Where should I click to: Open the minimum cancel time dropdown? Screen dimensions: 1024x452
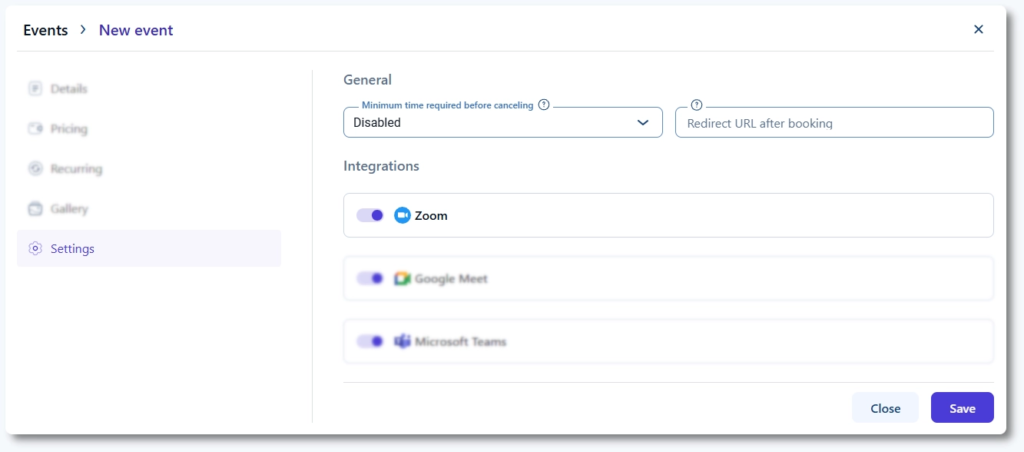[x=490, y=122]
